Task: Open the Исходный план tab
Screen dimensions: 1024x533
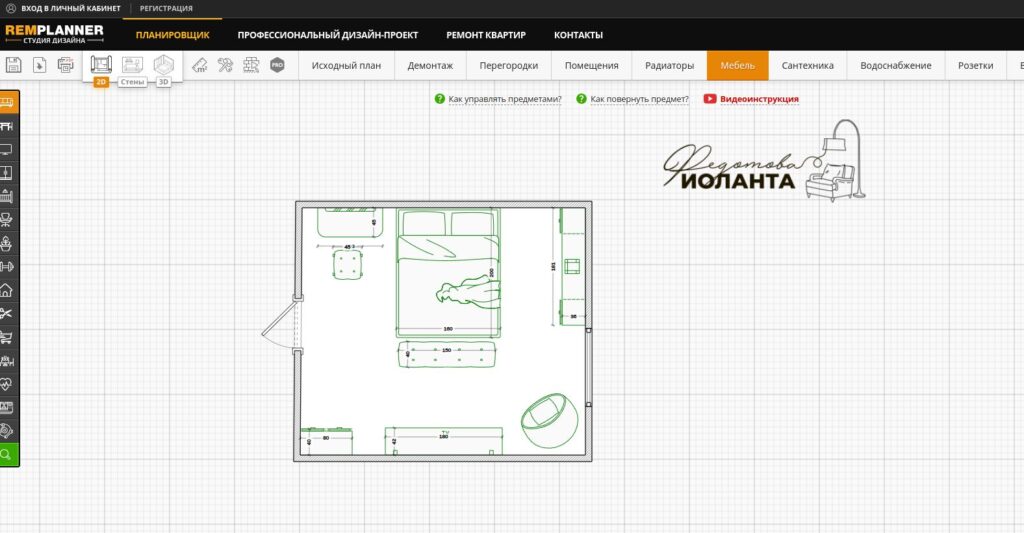Action: pos(346,65)
